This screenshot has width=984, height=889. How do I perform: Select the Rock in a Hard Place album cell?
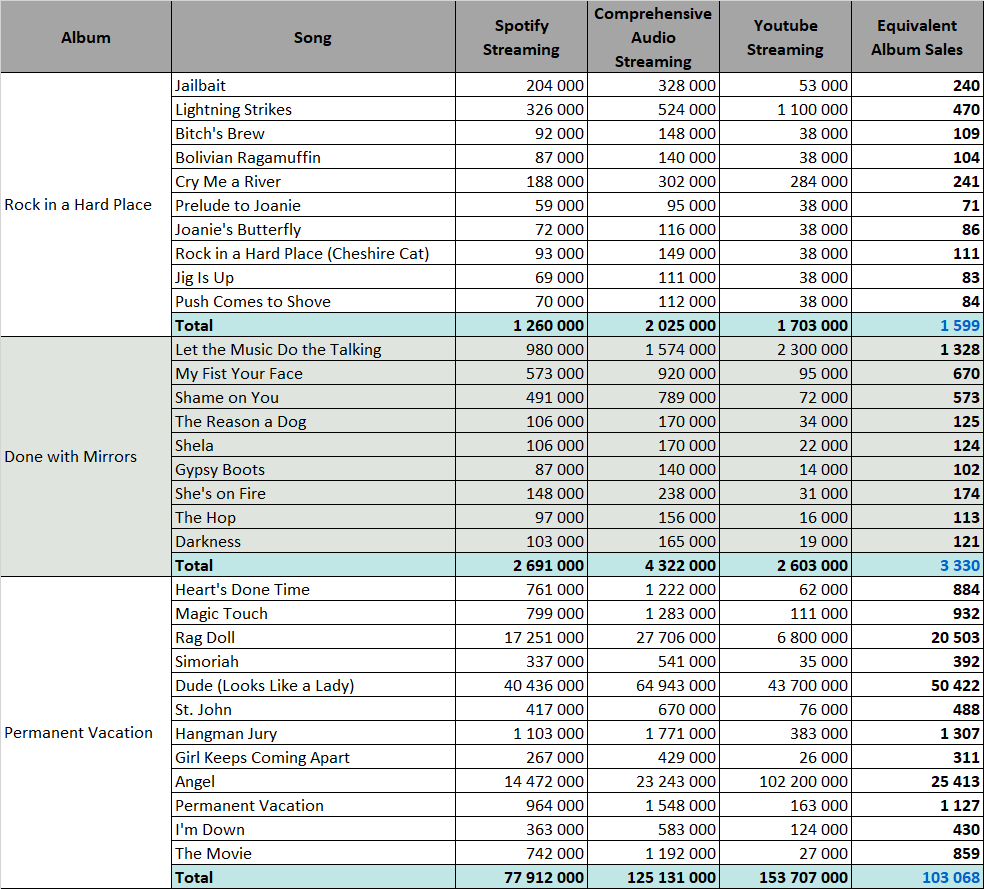86,205
